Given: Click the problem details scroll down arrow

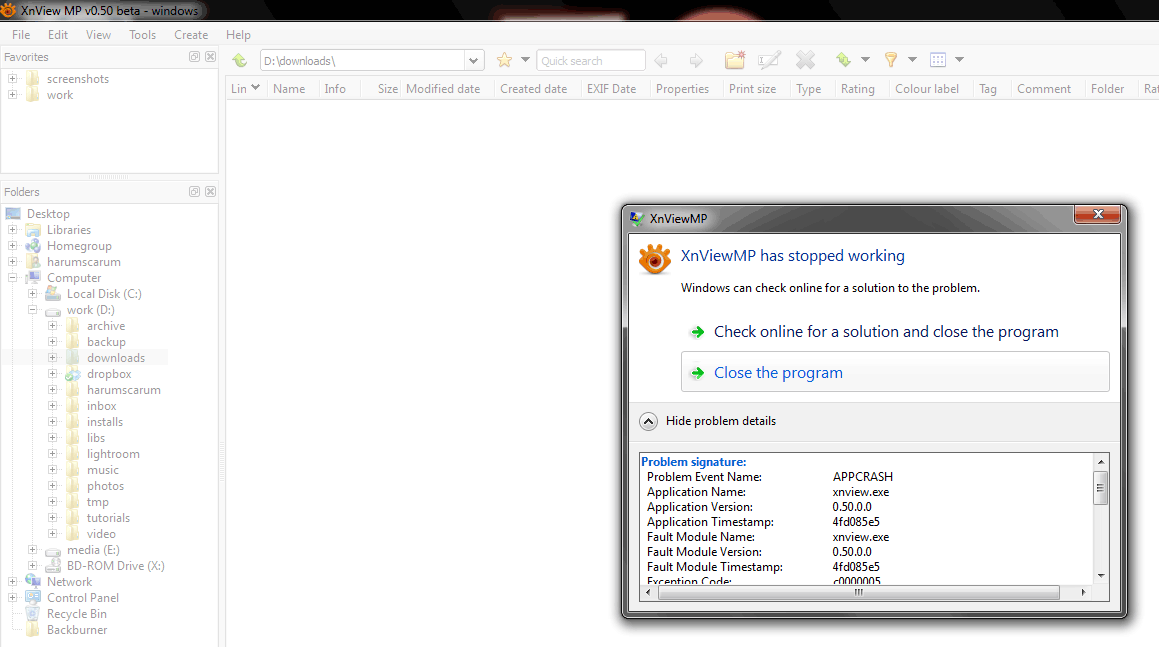Looking at the screenshot, I should click(x=1101, y=576).
